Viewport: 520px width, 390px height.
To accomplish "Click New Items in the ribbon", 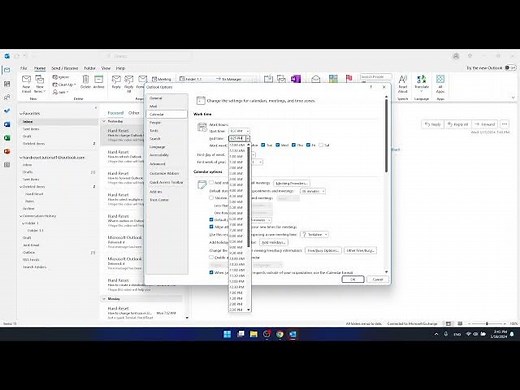I will [x=40, y=84].
